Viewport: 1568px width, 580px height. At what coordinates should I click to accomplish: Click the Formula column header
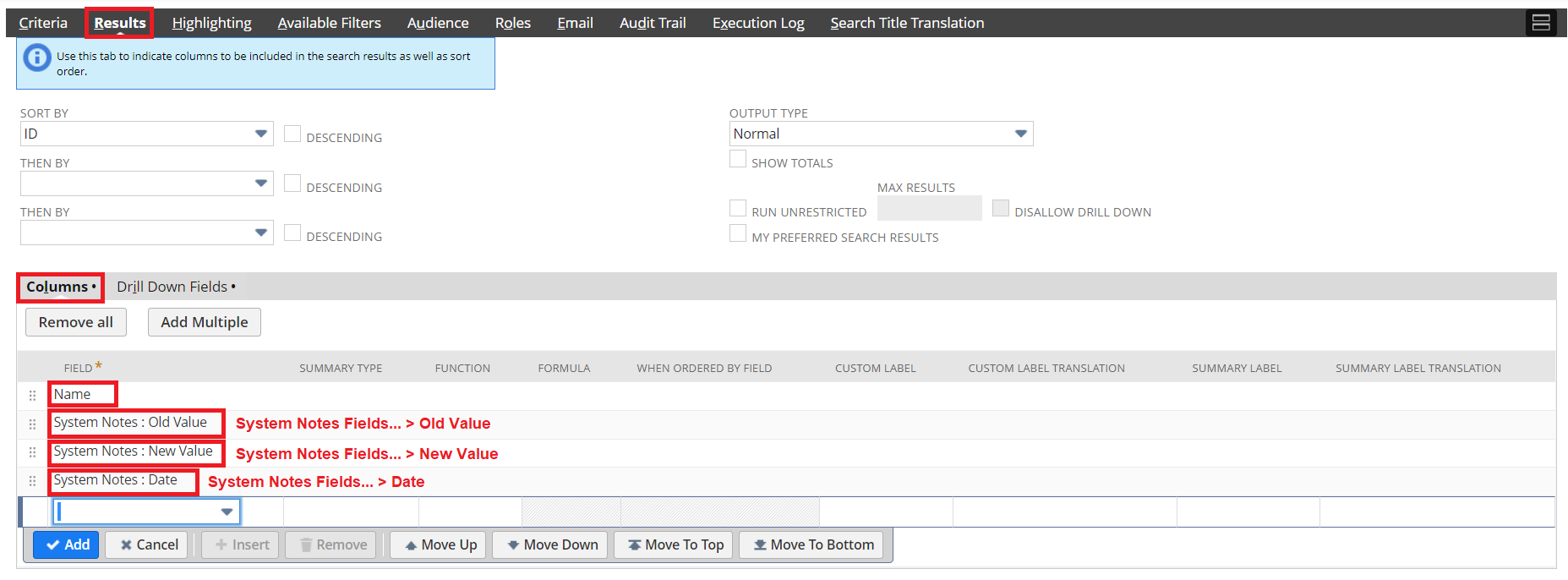[x=564, y=368]
